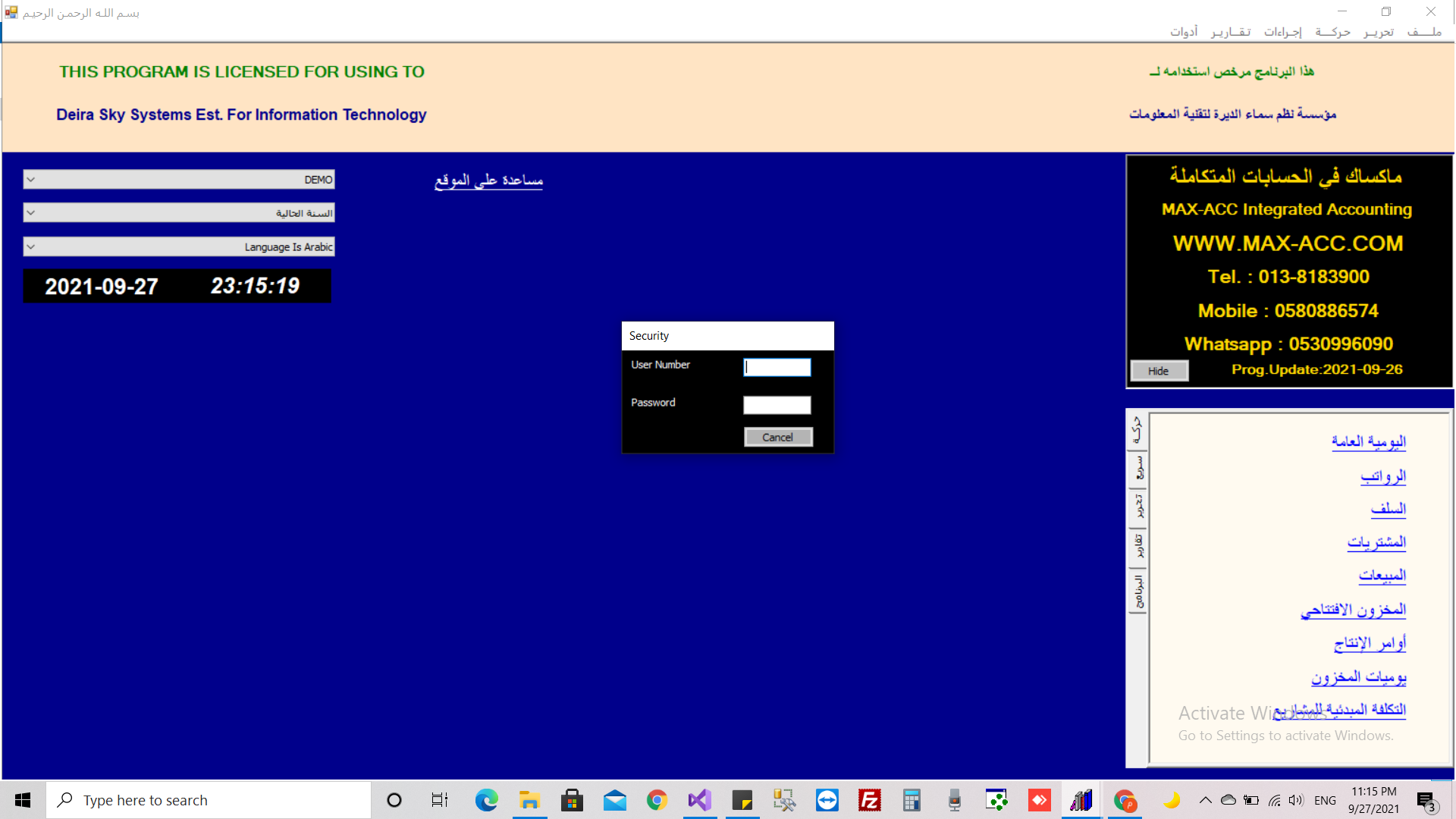The height and width of the screenshot is (819, 1456).
Task: Open the أدوات menu in the menu bar
Action: (x=1184, y=32)
